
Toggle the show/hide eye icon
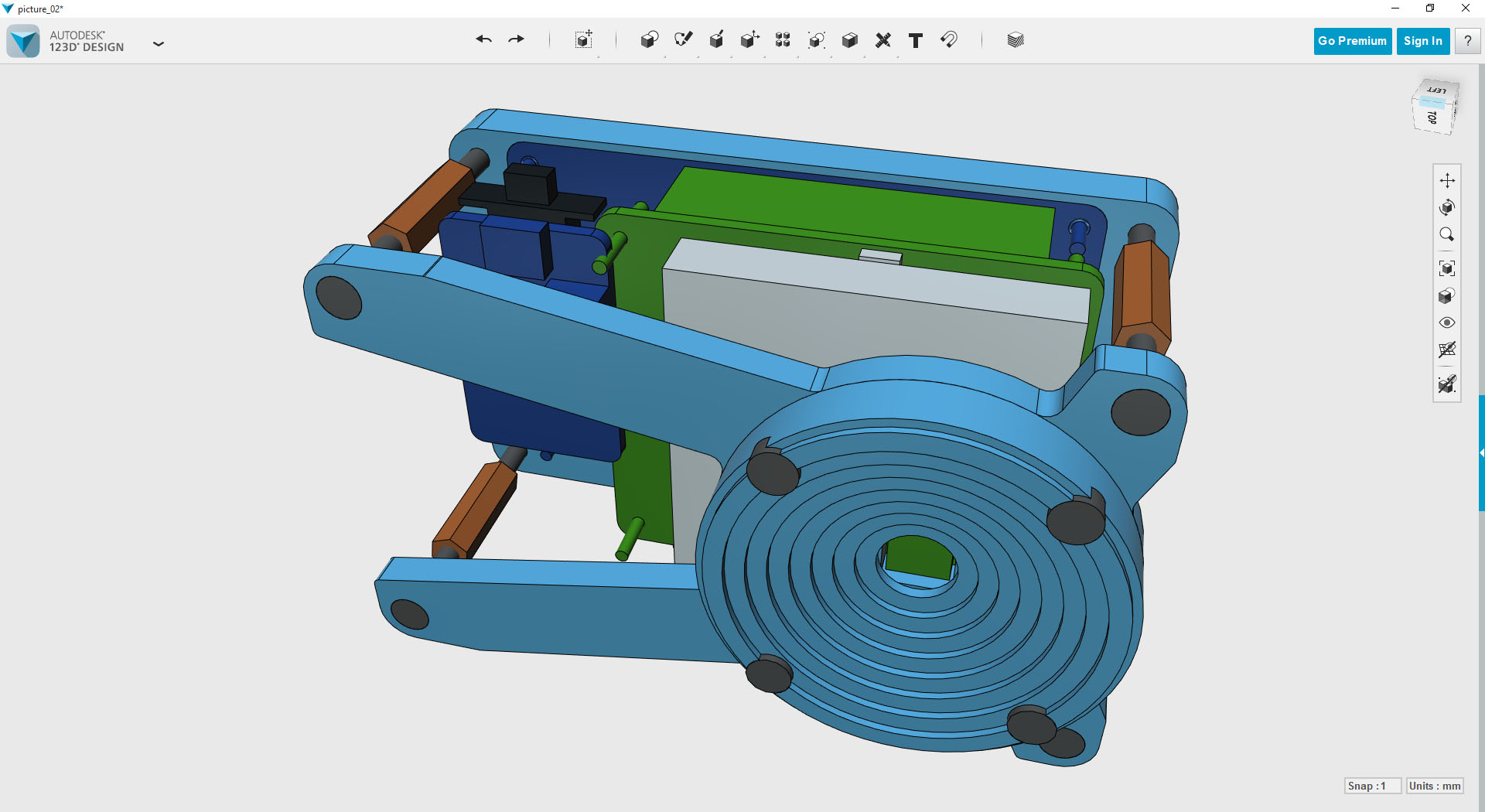pos(1446,322)
